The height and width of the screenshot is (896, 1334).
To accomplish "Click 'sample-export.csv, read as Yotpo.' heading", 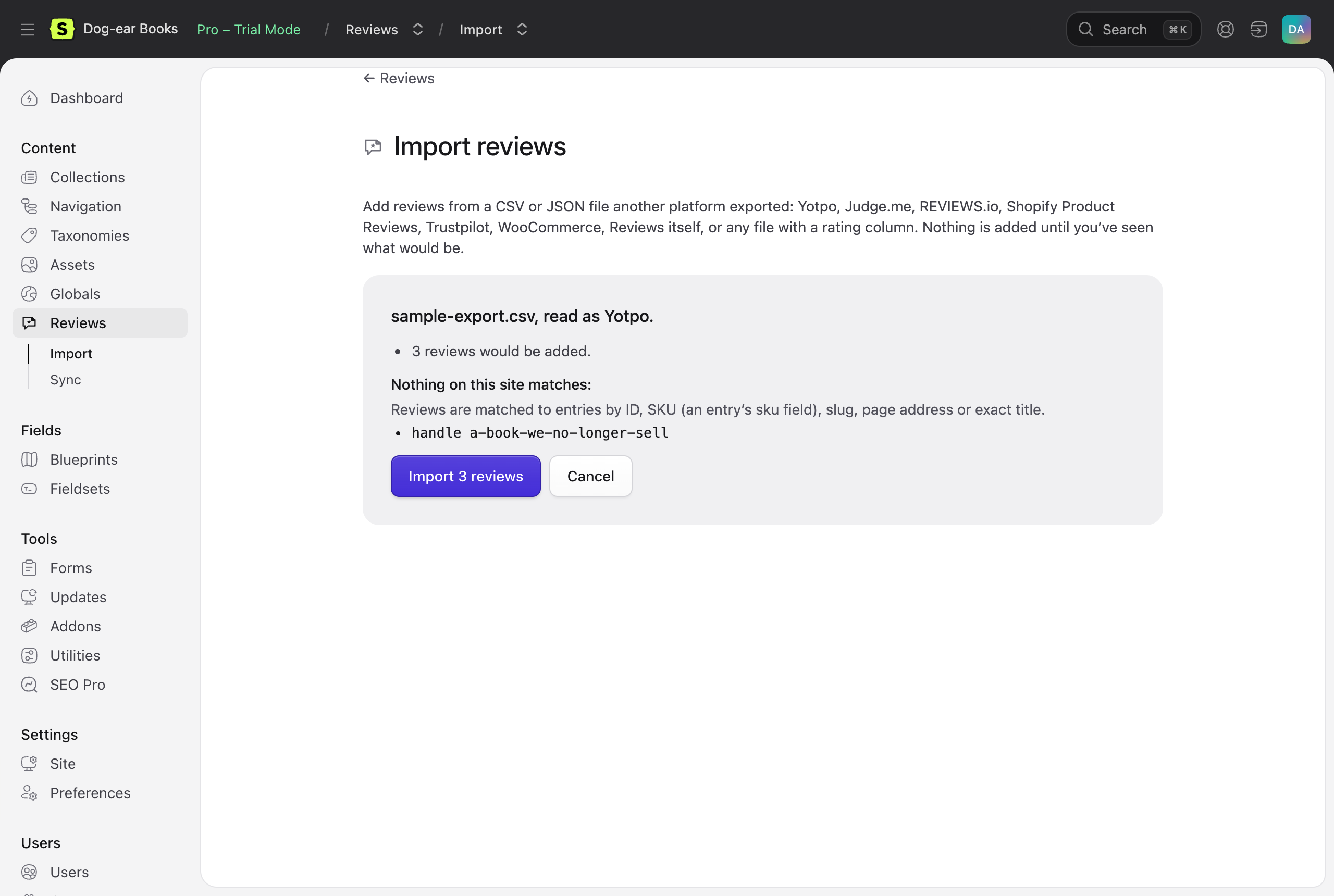I will point(522,316).
